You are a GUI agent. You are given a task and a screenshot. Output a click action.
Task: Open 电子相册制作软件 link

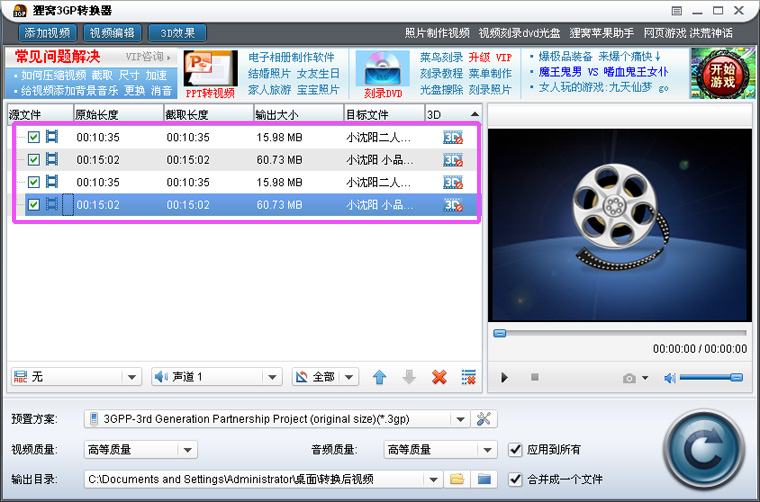(x=291, y=57)
